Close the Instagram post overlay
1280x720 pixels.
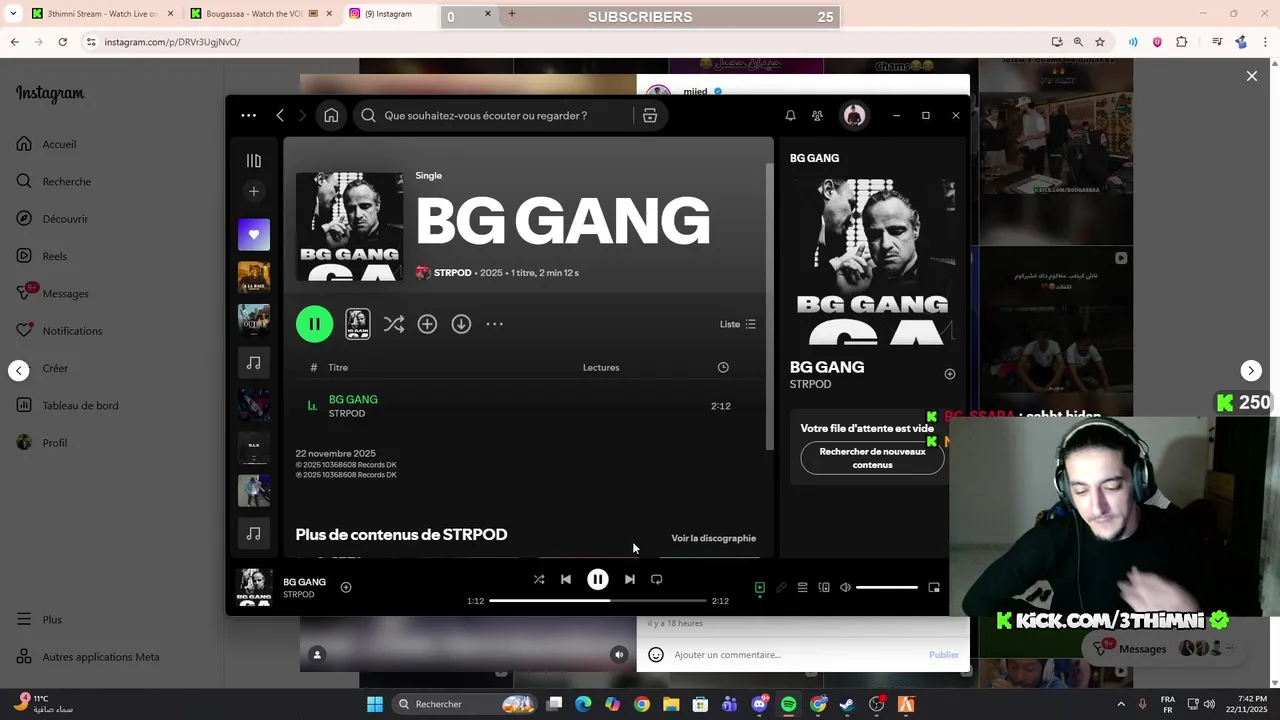coord(1251,76)
